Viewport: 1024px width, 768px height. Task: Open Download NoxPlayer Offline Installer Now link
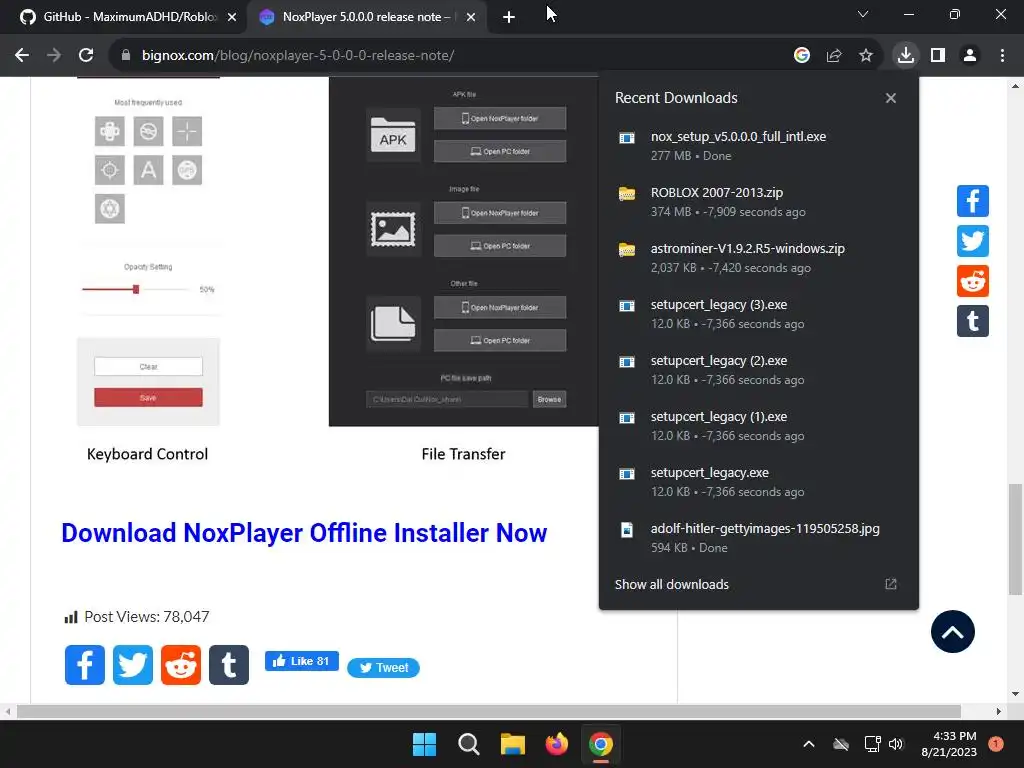point(304,533)
